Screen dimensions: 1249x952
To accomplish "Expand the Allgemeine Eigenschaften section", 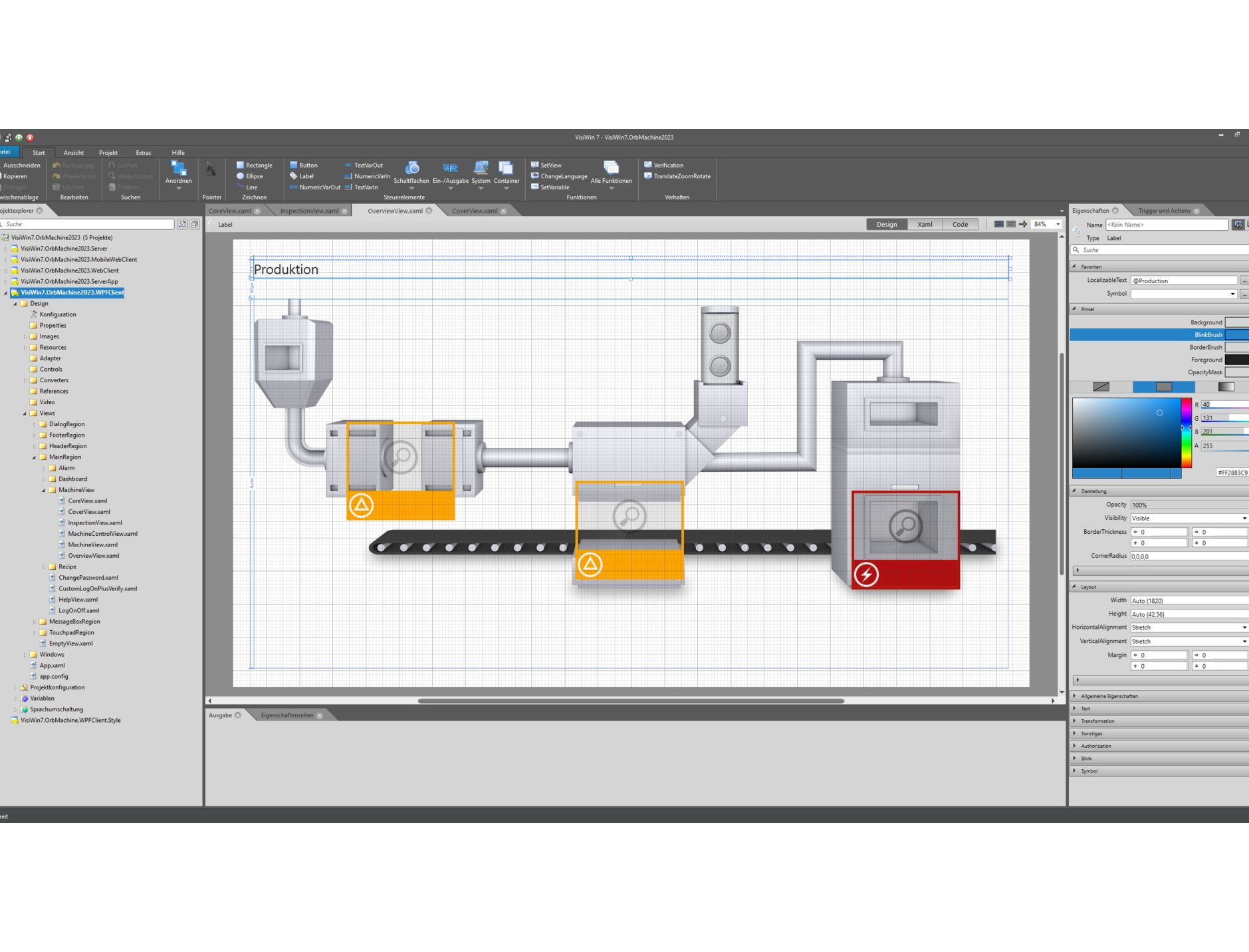I will [1159, 696].
